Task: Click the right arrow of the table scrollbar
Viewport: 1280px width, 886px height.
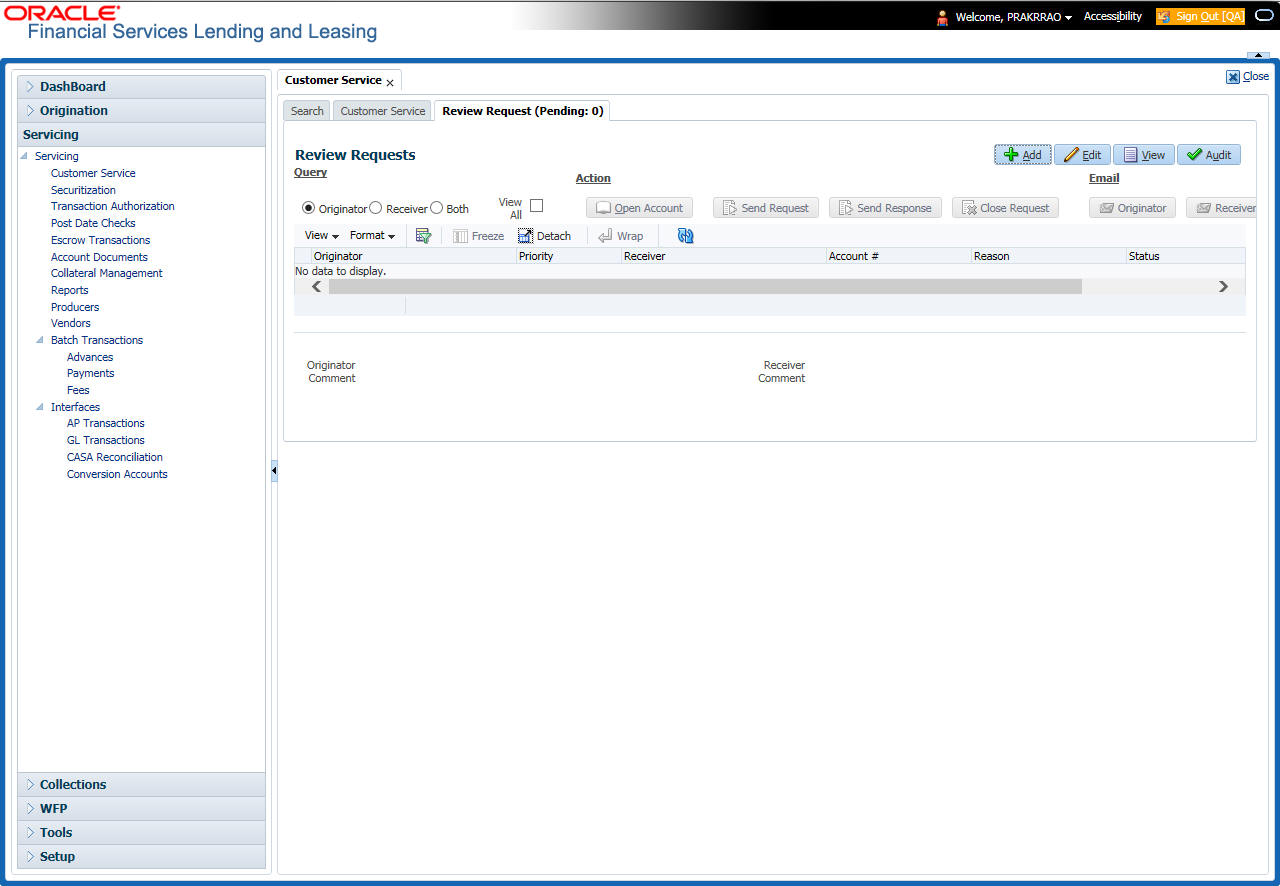Action: pyautogui.click(x=1223, y=287)
